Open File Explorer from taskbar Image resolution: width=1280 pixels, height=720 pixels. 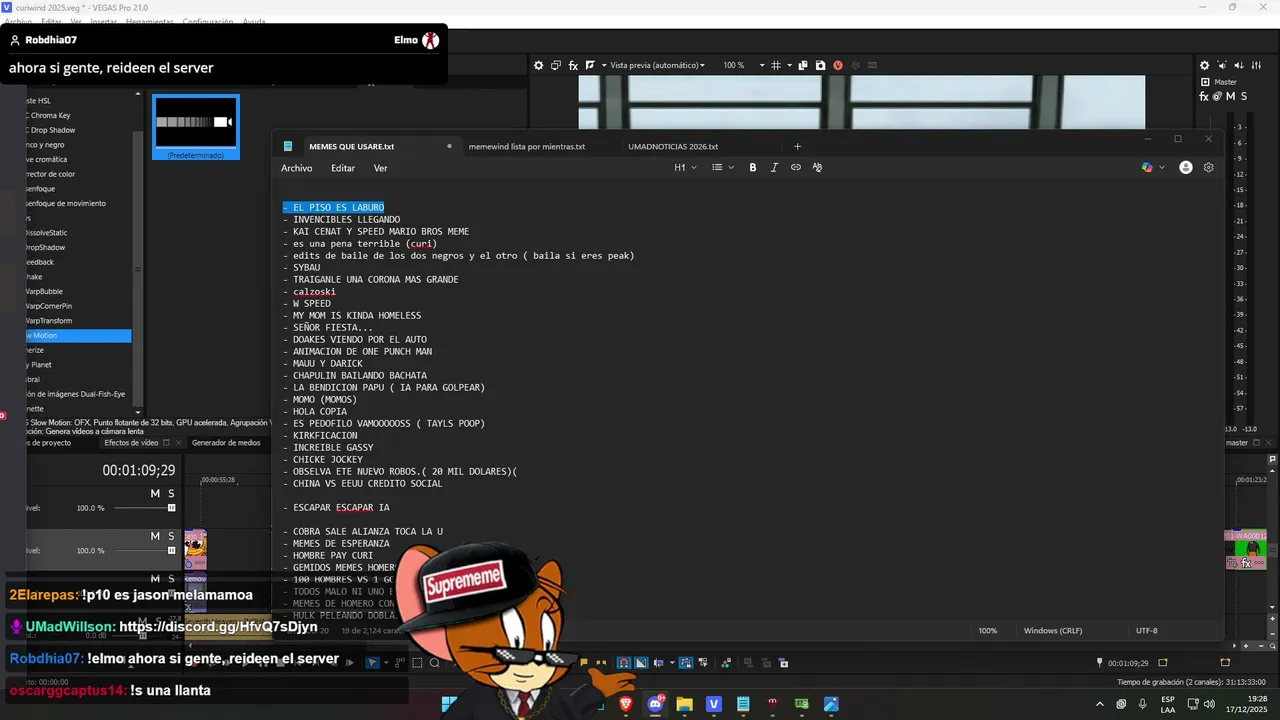point(684,704)
